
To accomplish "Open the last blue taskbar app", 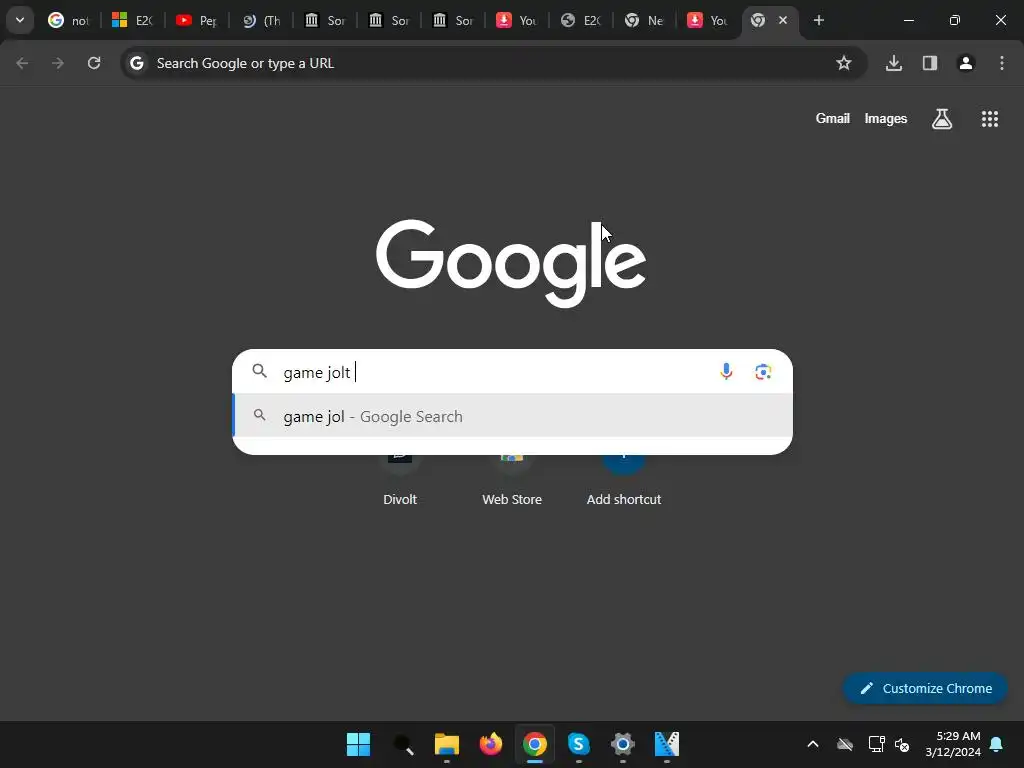I will point(667,744).
